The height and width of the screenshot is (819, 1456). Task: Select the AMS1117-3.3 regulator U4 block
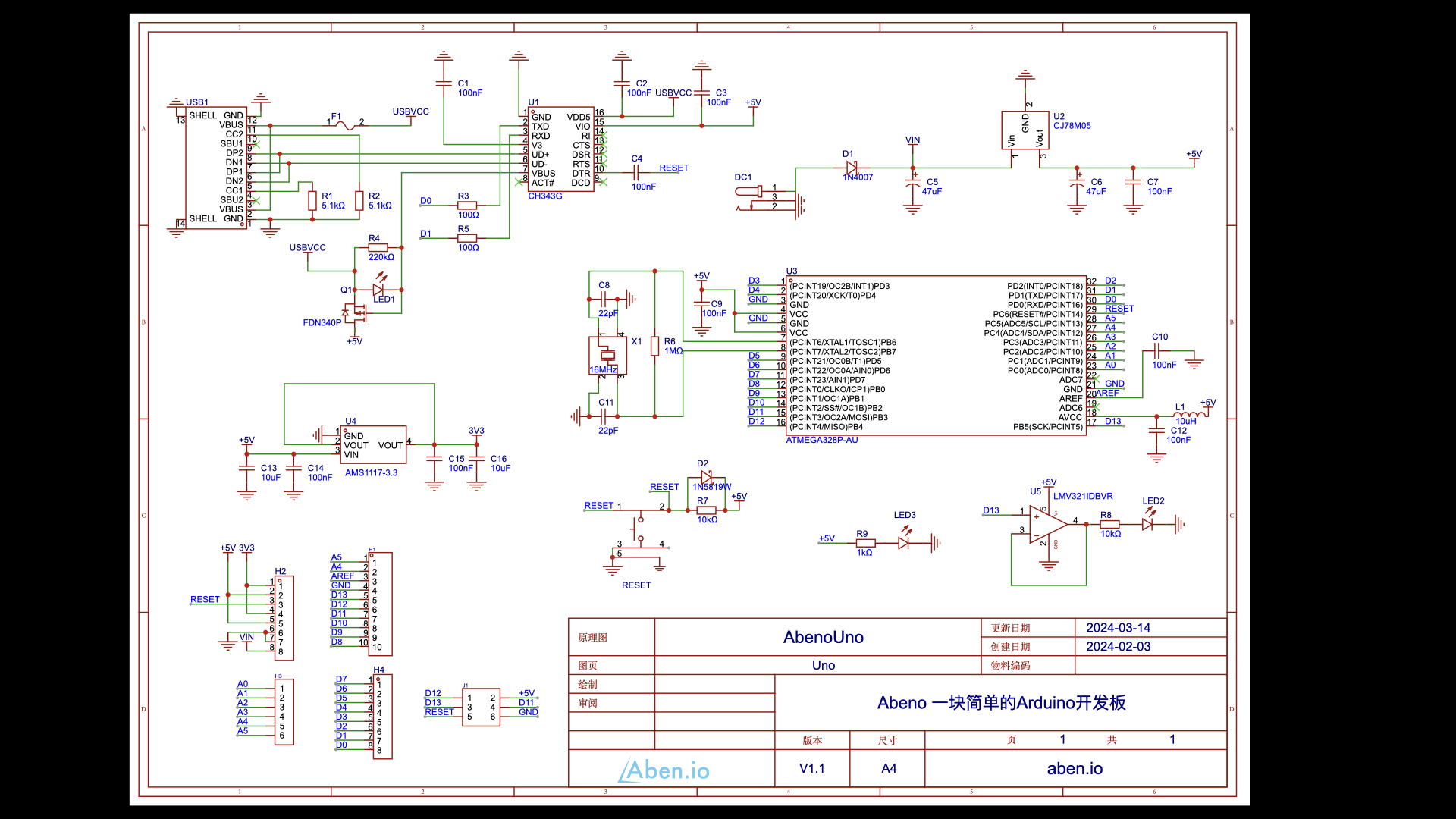click(x=374, y=445)
